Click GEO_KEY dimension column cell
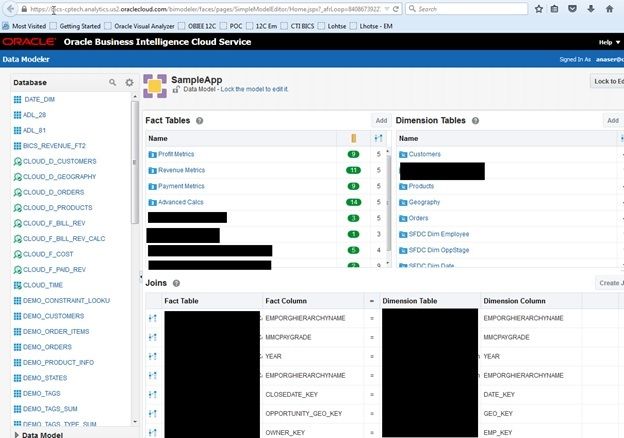624x438 pixels. pos(498,414)
